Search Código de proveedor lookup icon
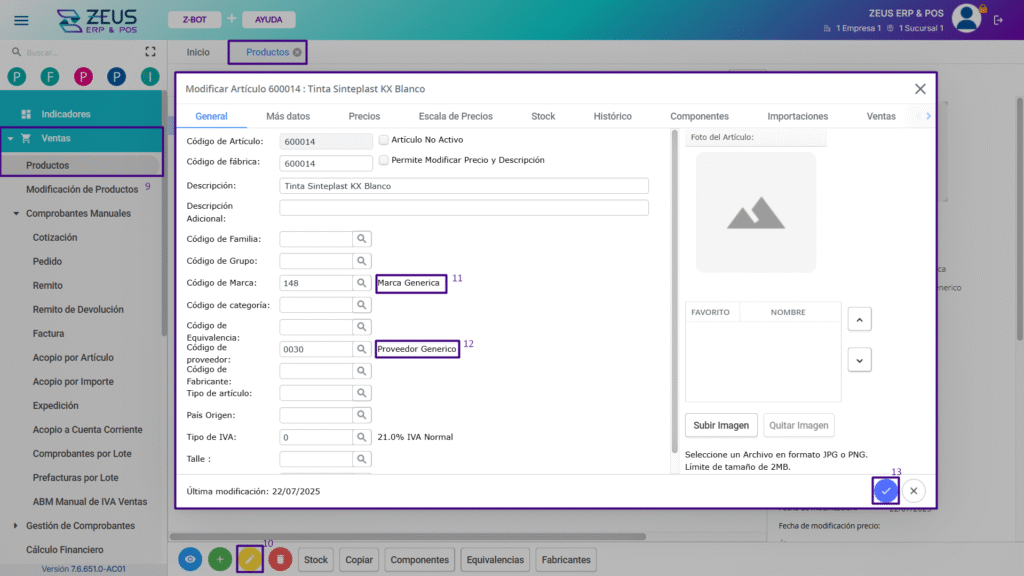The image size is (1024, 576). (361, 349)
